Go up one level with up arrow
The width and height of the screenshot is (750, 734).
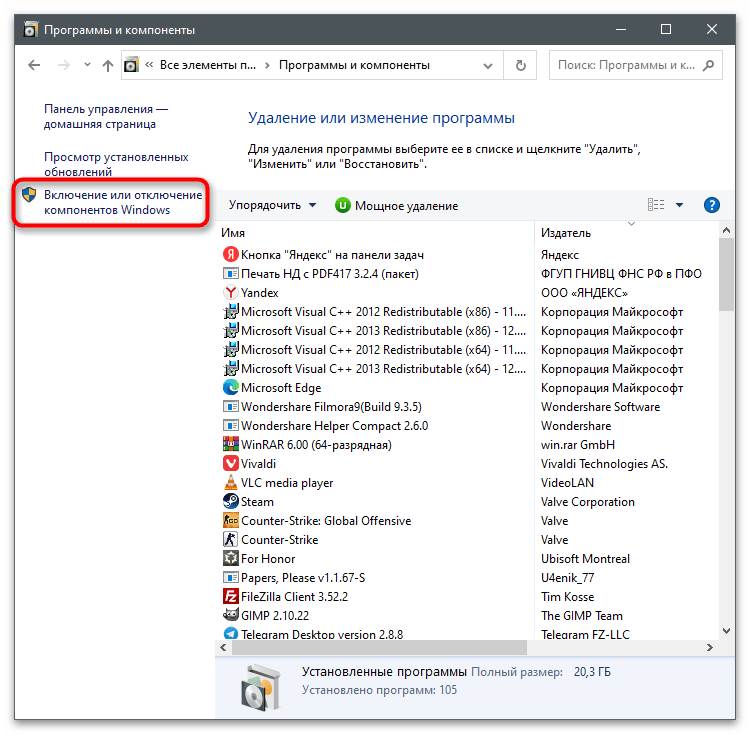point(108,65)
